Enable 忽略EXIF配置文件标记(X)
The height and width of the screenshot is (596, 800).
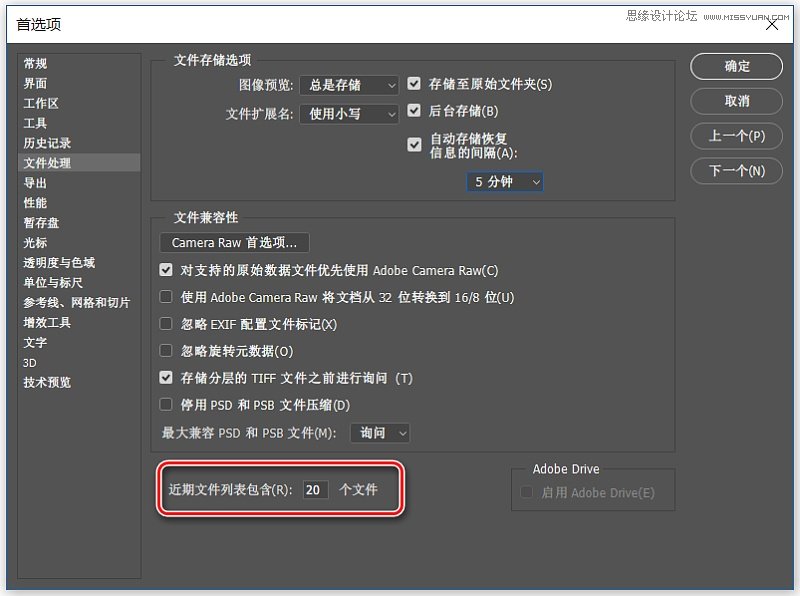[x=165, y=322]
